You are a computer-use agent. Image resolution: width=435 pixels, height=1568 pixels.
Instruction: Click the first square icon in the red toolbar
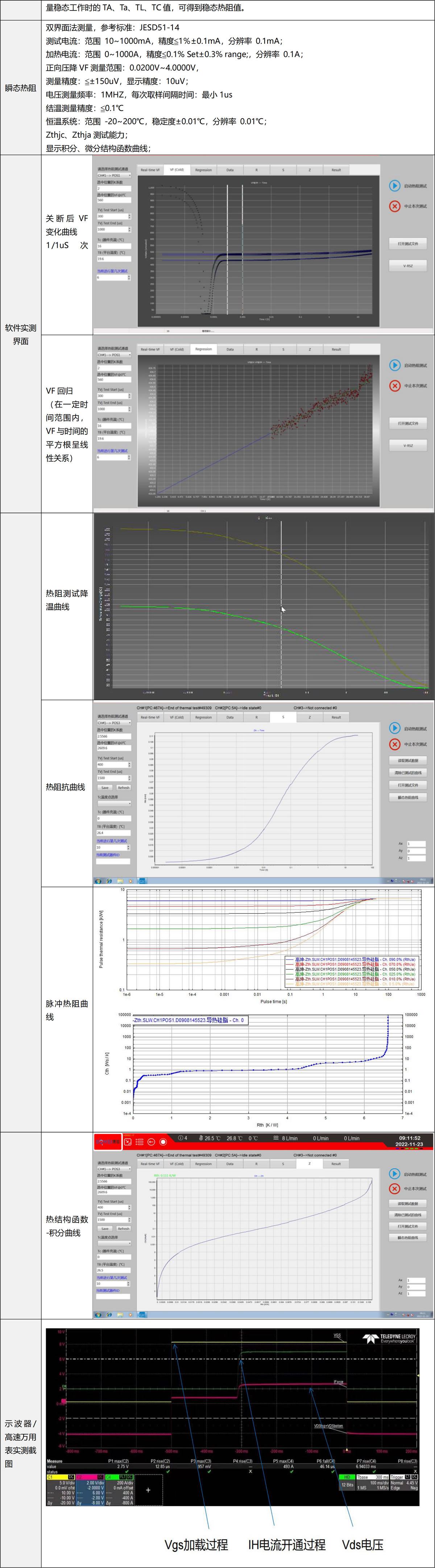coord(128,1142)
